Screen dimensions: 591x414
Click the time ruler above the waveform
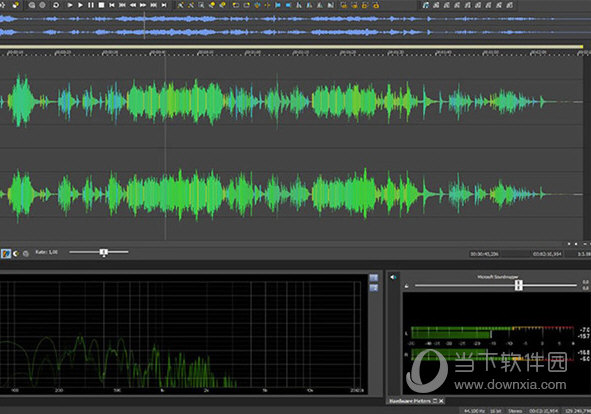pyautogui.click(x=296, y=53)
